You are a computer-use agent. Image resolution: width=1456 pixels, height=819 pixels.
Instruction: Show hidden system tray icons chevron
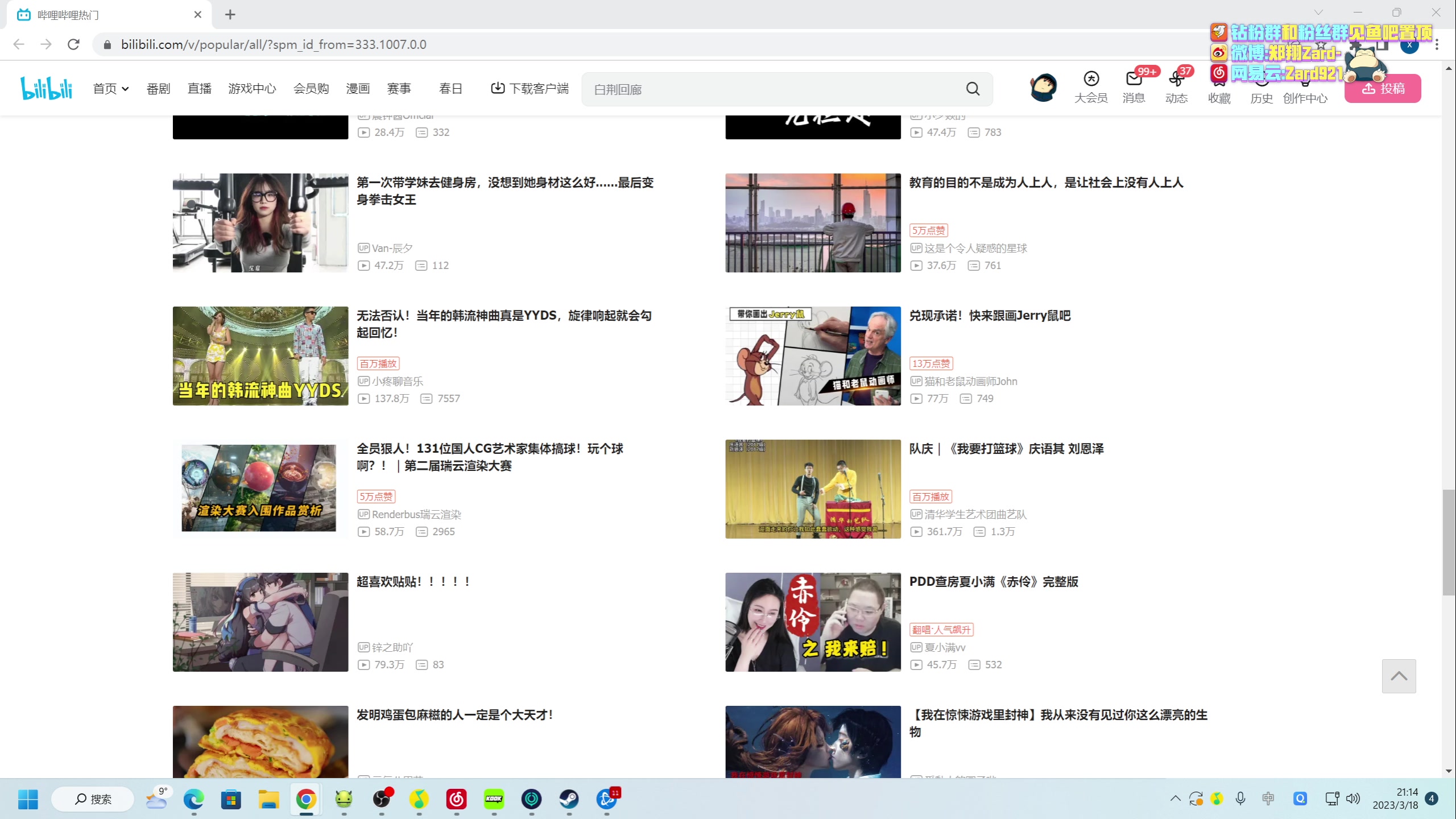pos(1175,799)
